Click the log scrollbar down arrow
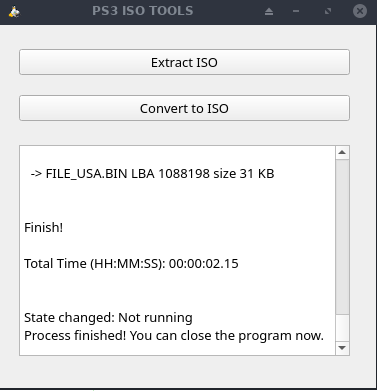 click(342, 348)
